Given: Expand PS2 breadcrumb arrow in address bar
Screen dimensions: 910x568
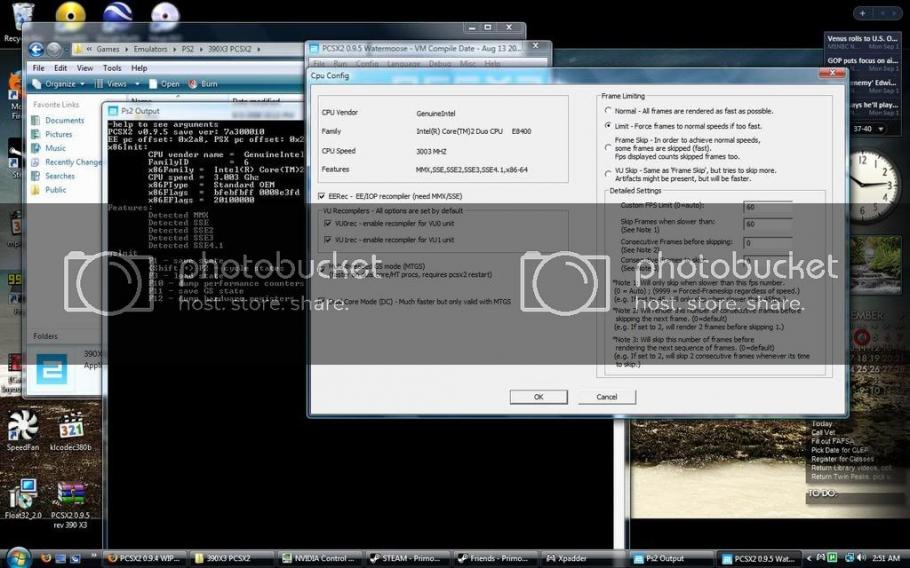Looking at the screenshot, I should click(200, 49).
